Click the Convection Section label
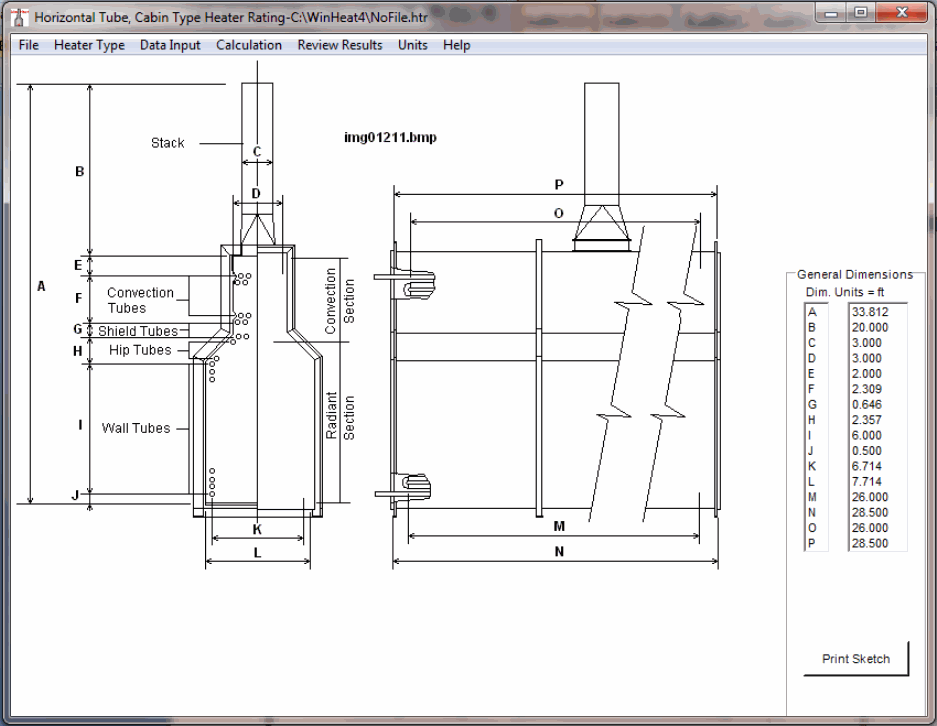937x726 pixels. 339,301
